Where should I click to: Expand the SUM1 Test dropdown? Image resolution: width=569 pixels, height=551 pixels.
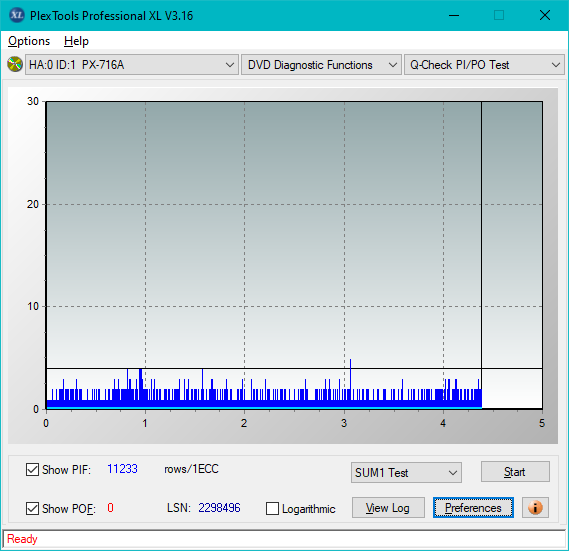pos(406,472)
